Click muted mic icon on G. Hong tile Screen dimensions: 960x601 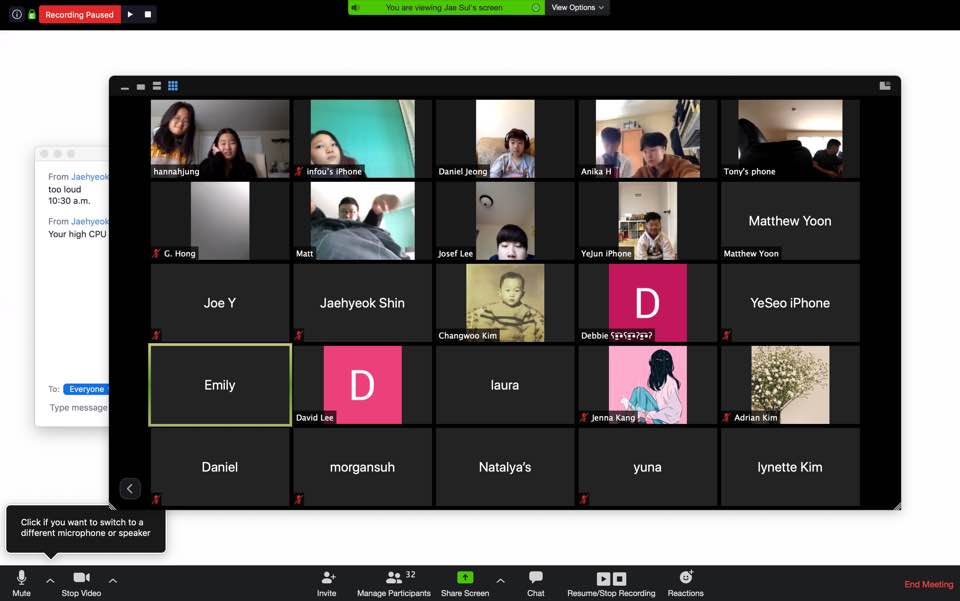(156, 253)
